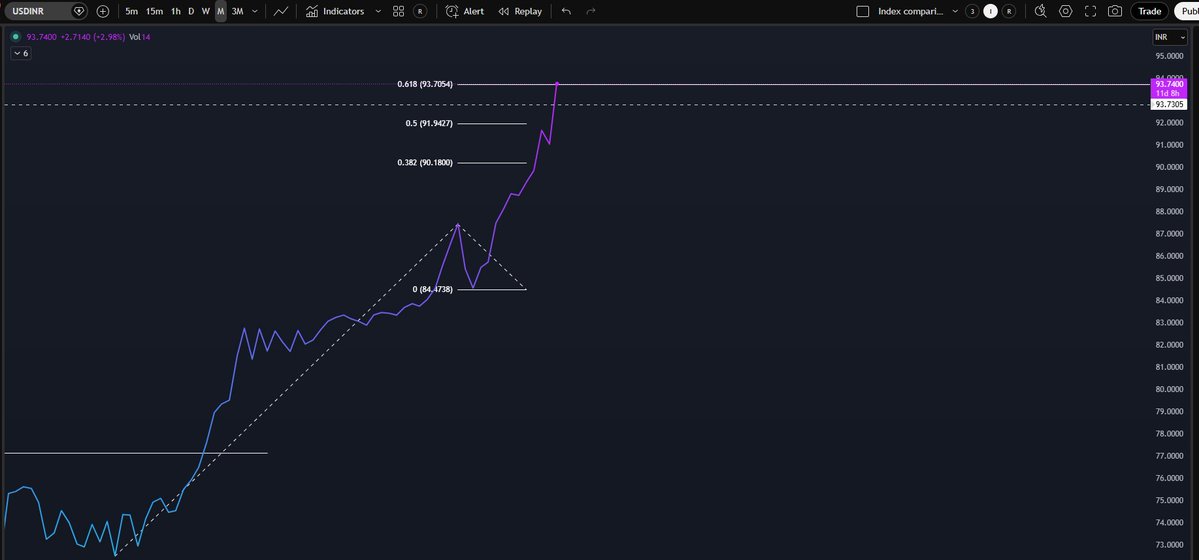Click the circled R button beside the layout name
Screen dimensions: 1199x560
[1009, 11]
